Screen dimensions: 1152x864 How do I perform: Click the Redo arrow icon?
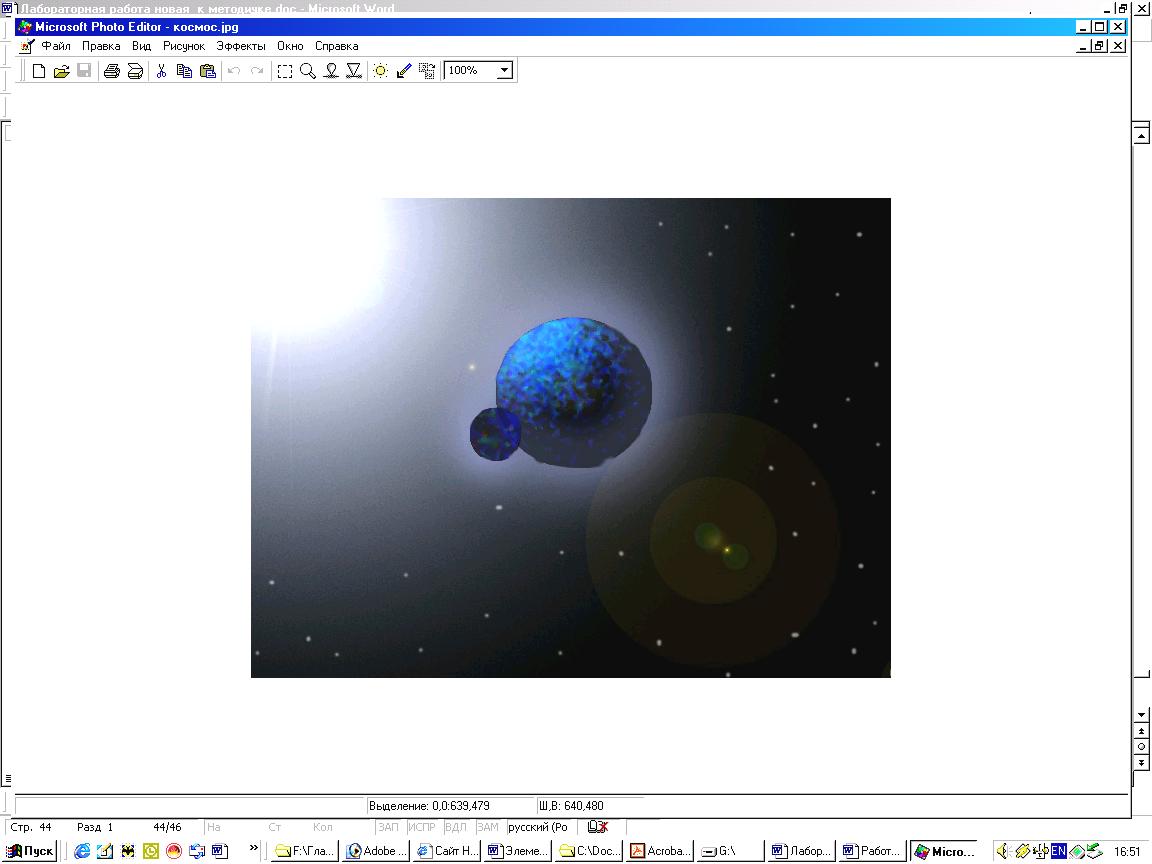pyautogui.click(x=257, y=71)
